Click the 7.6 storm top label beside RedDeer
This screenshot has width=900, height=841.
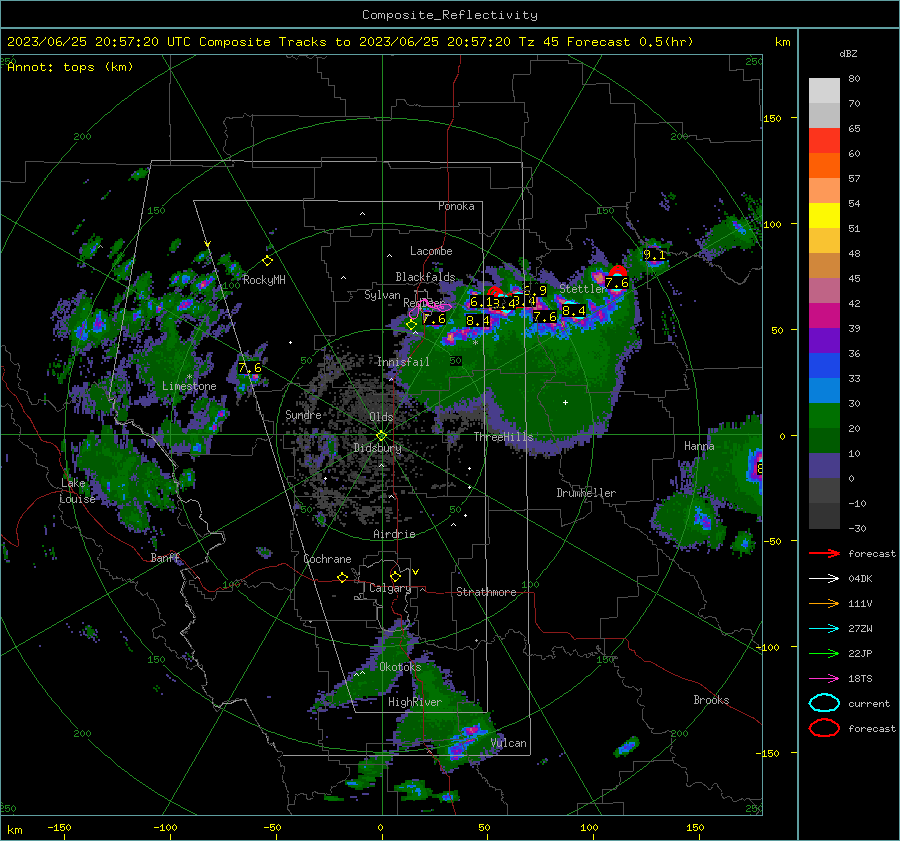coord(434,319)
